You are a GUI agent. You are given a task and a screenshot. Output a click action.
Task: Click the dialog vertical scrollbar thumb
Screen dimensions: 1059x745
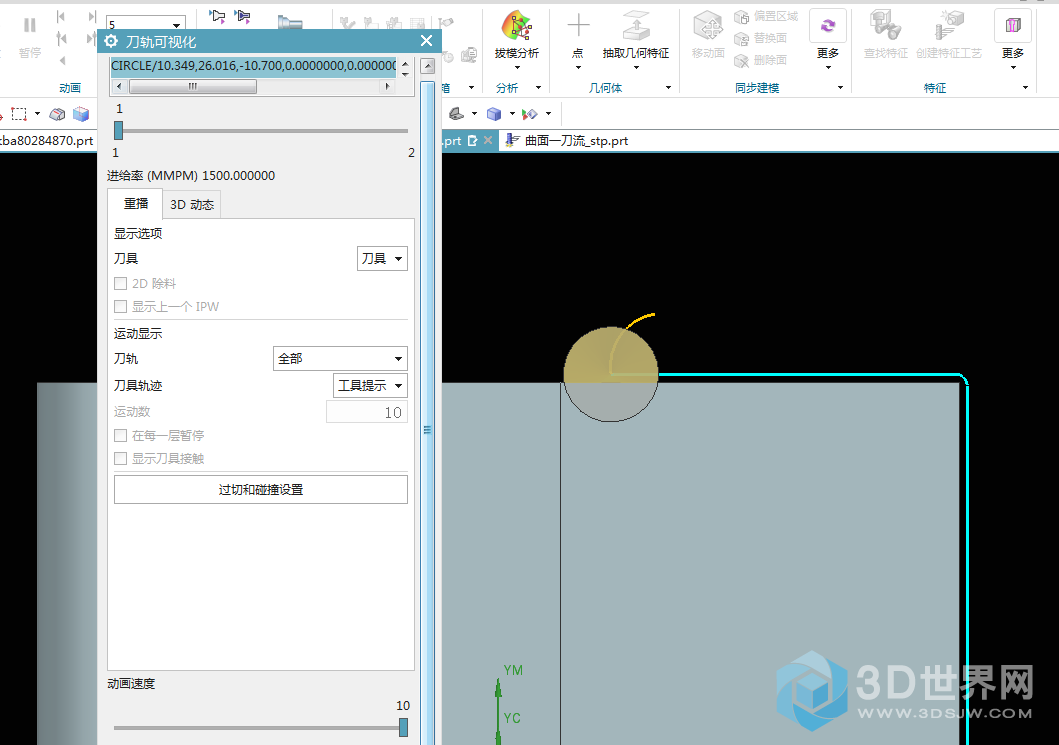click(x=427, y=412)
